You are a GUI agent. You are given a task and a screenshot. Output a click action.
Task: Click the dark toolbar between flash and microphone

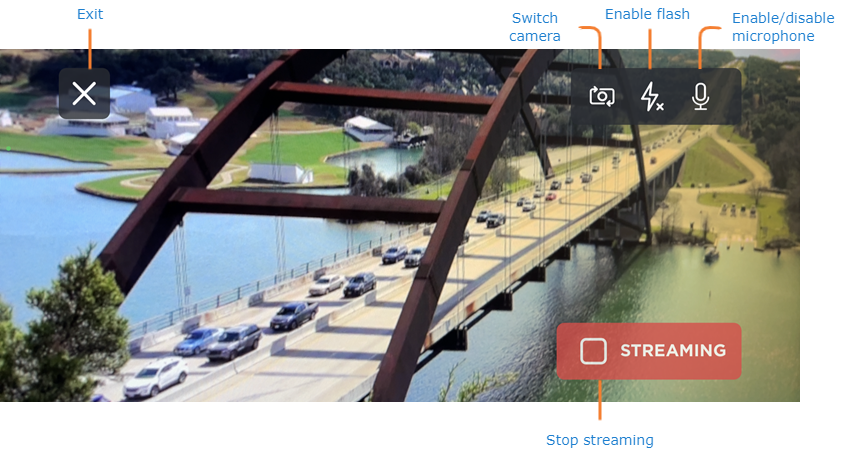pyautogui.click(x=676, y=96)
